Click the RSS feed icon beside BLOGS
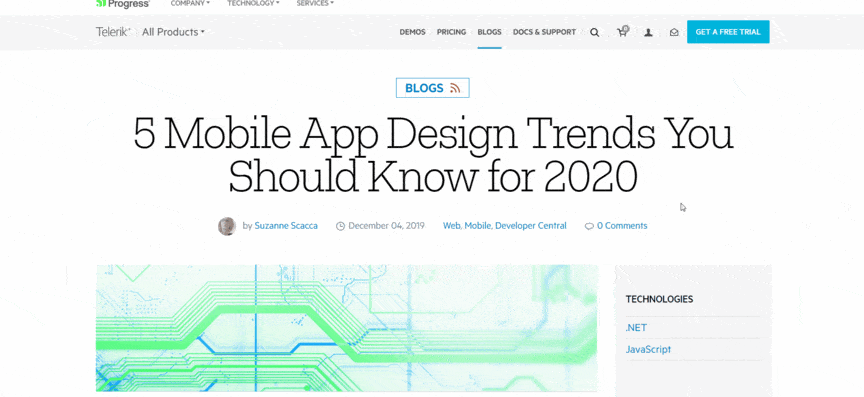Image resolution: width=864 pixels, height=397 pixels. (x=455, y=88)
